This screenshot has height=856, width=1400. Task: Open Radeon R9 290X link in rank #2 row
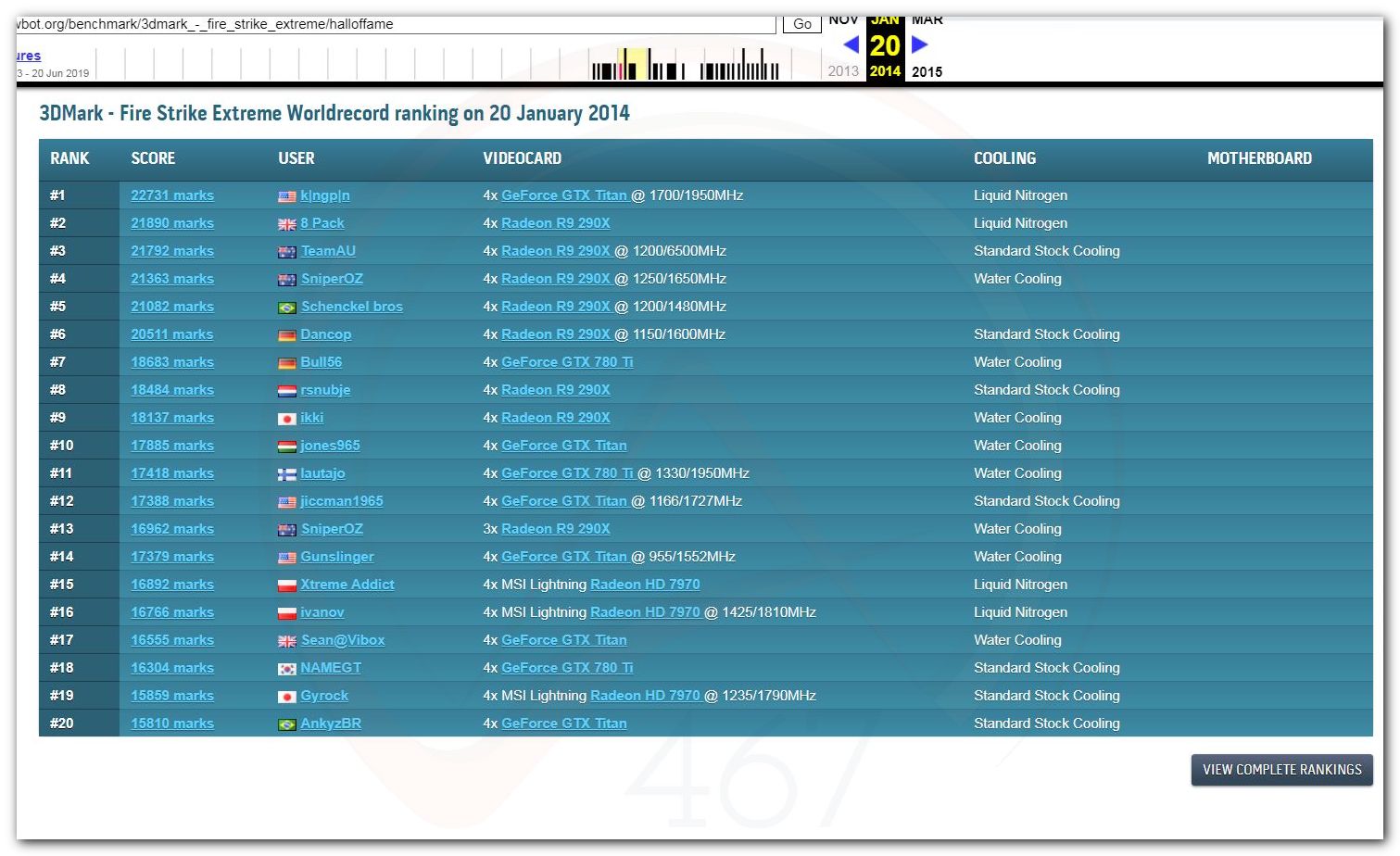coord(556,223)
